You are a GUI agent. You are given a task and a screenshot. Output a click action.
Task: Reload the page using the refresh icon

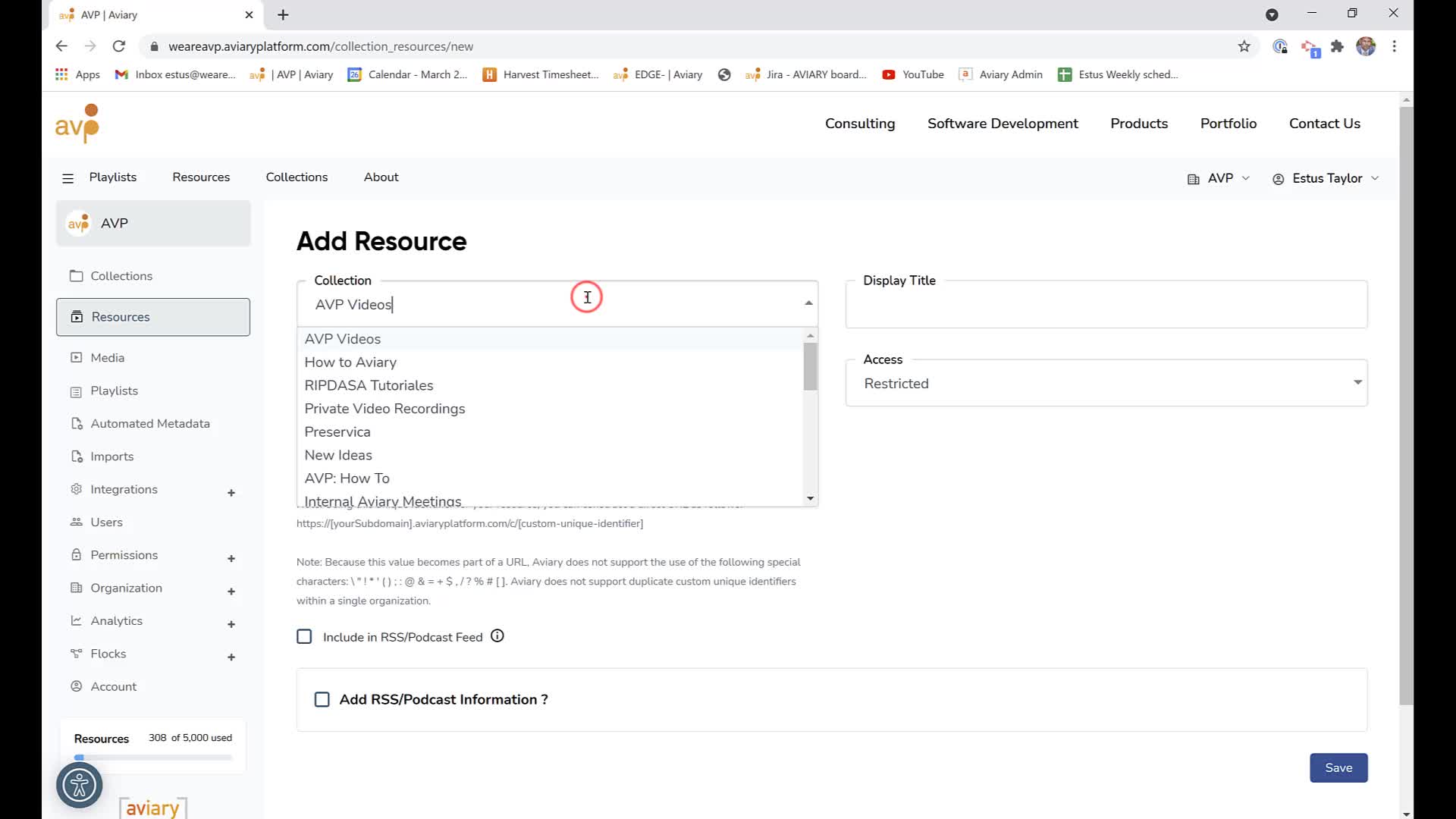coord(119,46)
